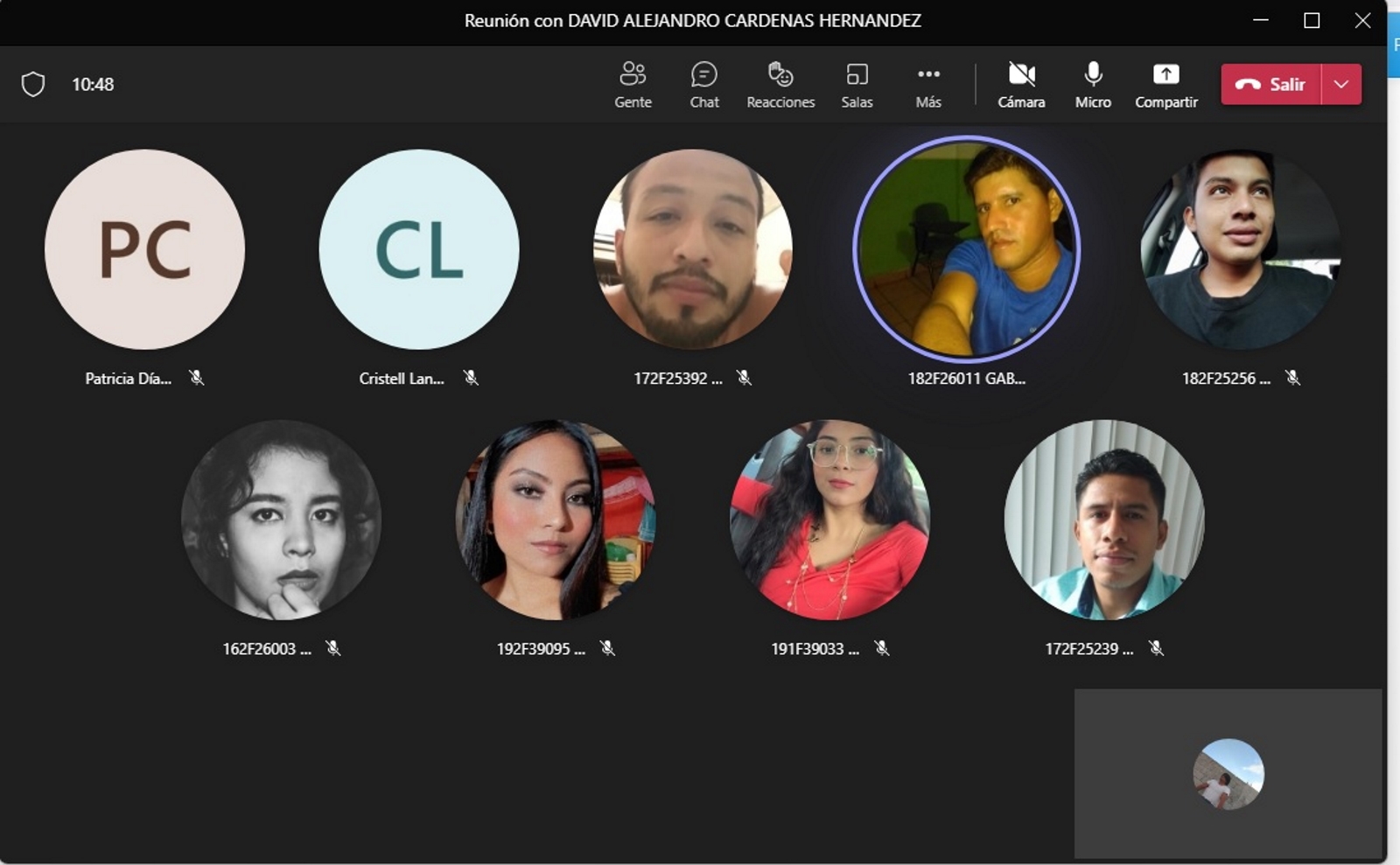Select the participant tile 182F25256
This screenshot has height=865, width=1400.
(x=1241, y=249)
